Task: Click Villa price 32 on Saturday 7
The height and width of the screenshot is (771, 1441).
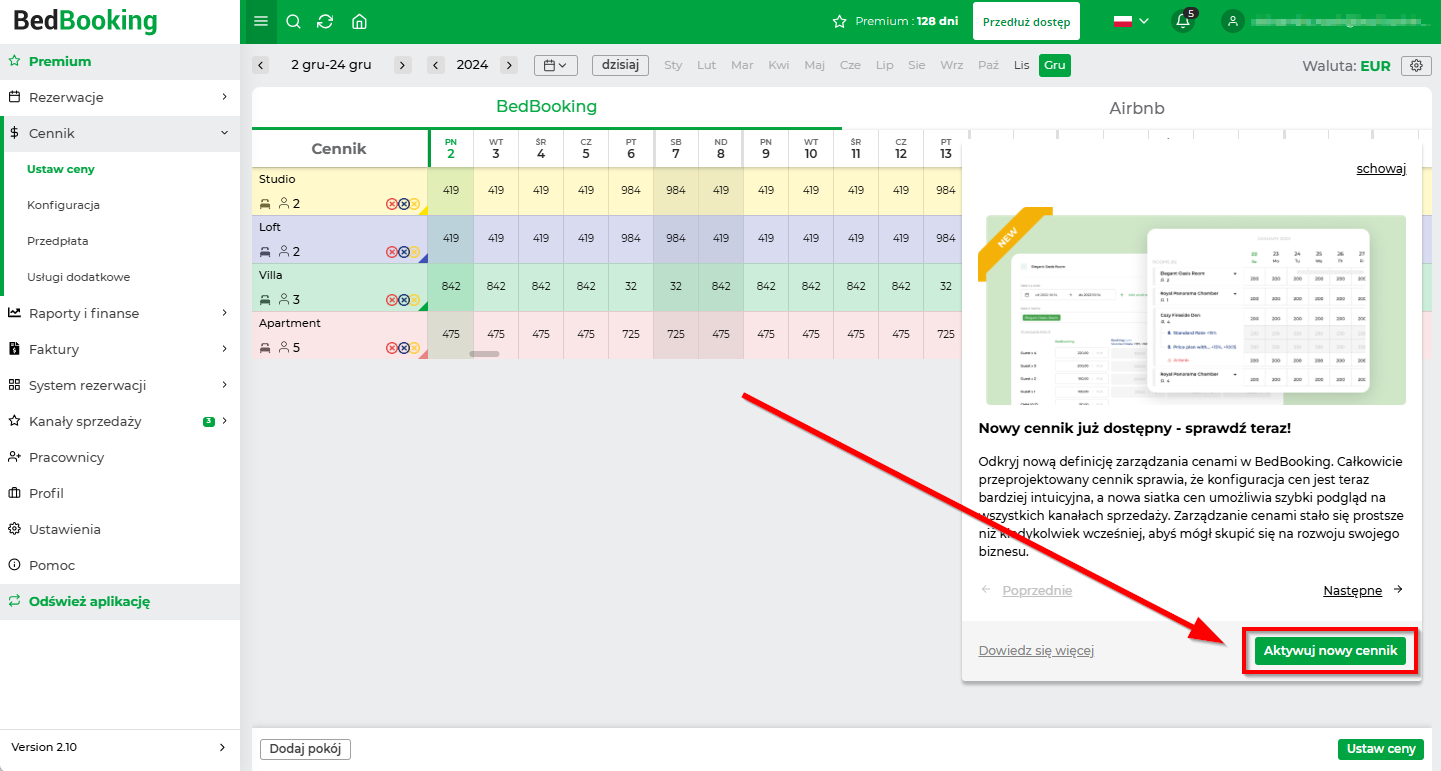Action: coord(676,286)
